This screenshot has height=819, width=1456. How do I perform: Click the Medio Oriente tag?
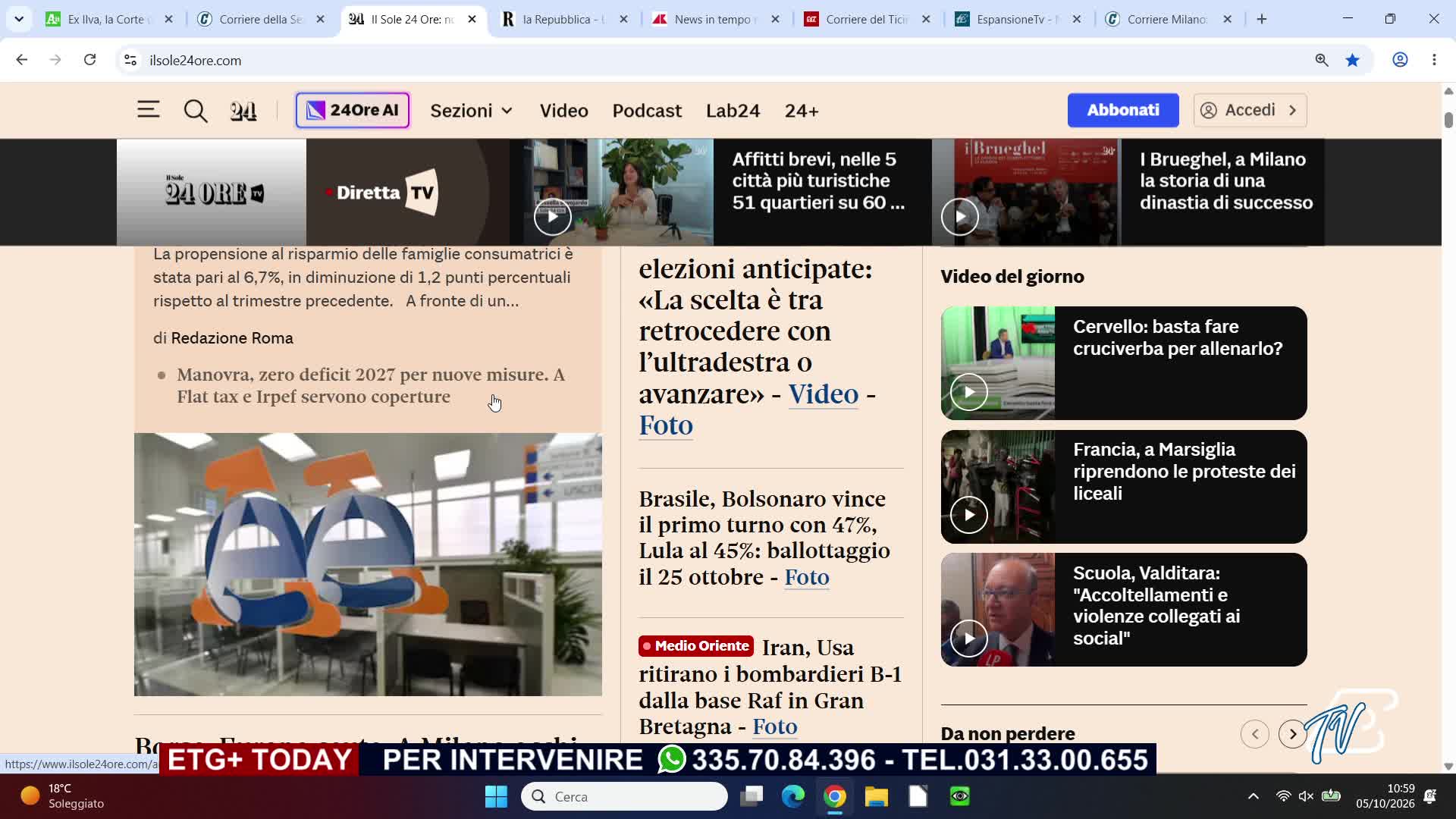click(695, 646)
